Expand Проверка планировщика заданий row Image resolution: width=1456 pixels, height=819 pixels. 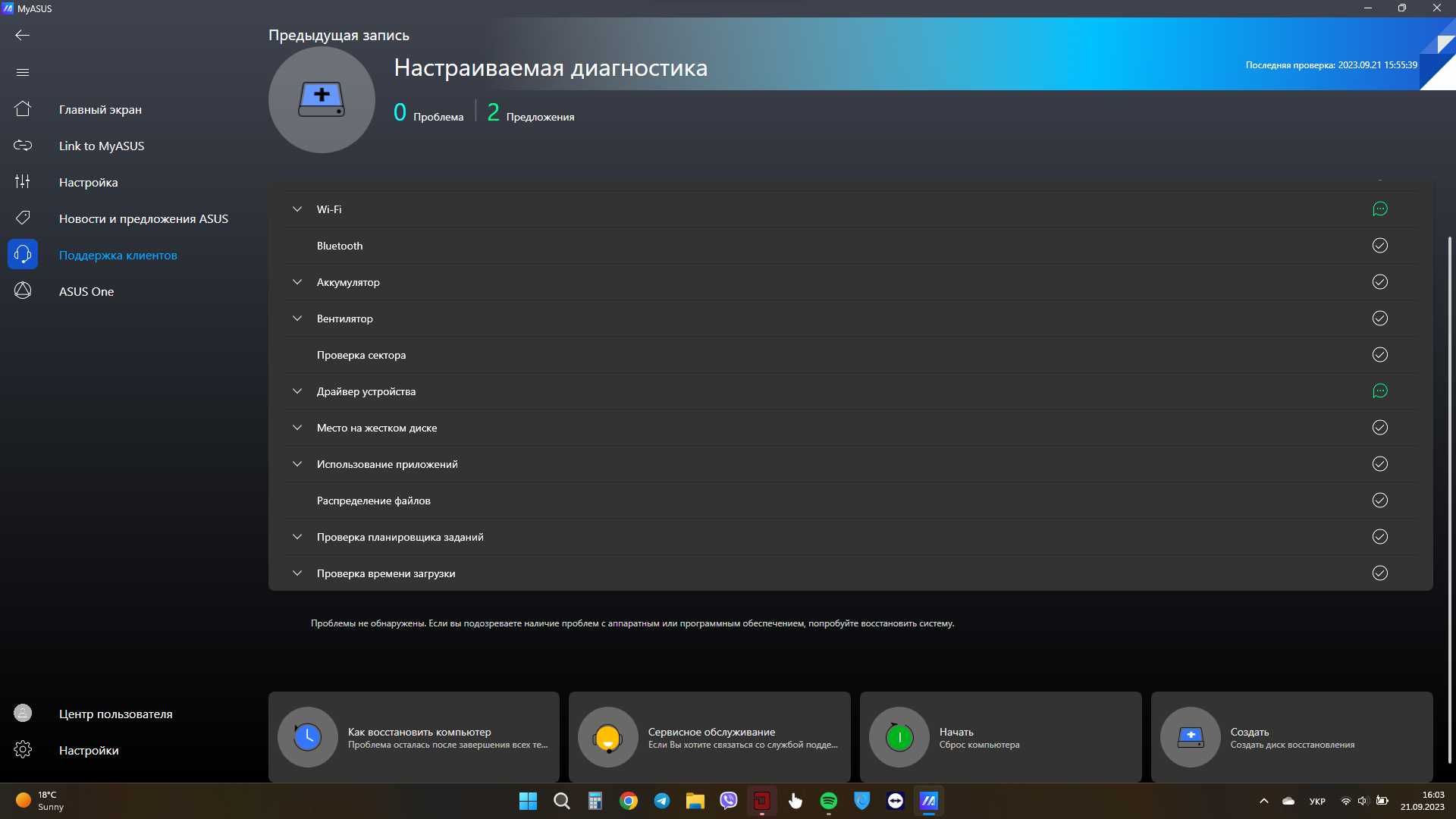[297, 537]
